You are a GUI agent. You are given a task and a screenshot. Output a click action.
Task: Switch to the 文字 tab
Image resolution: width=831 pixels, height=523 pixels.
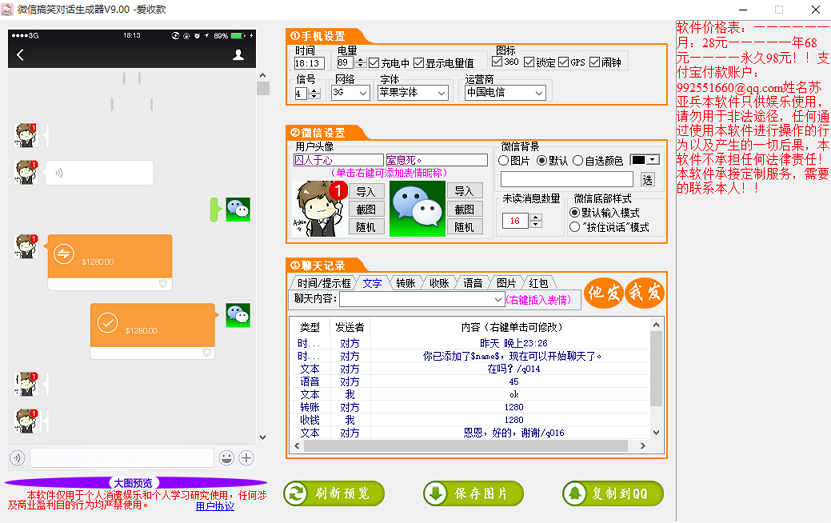(x=372, y=283)
